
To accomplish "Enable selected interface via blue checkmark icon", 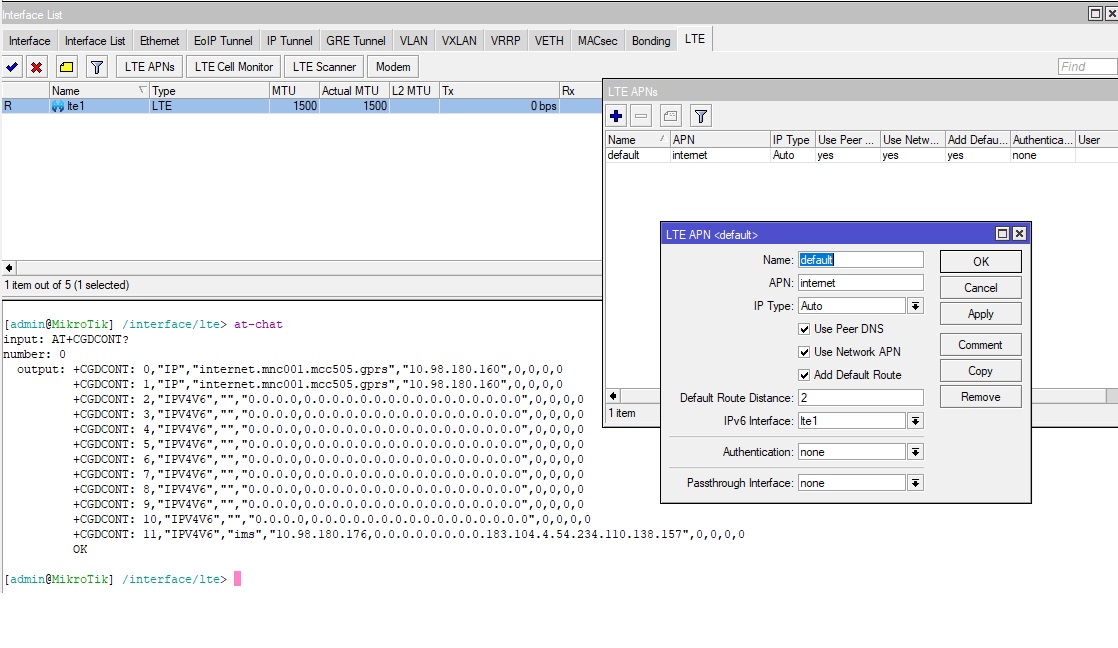I will pyautogui.click(x=13, y=66).
